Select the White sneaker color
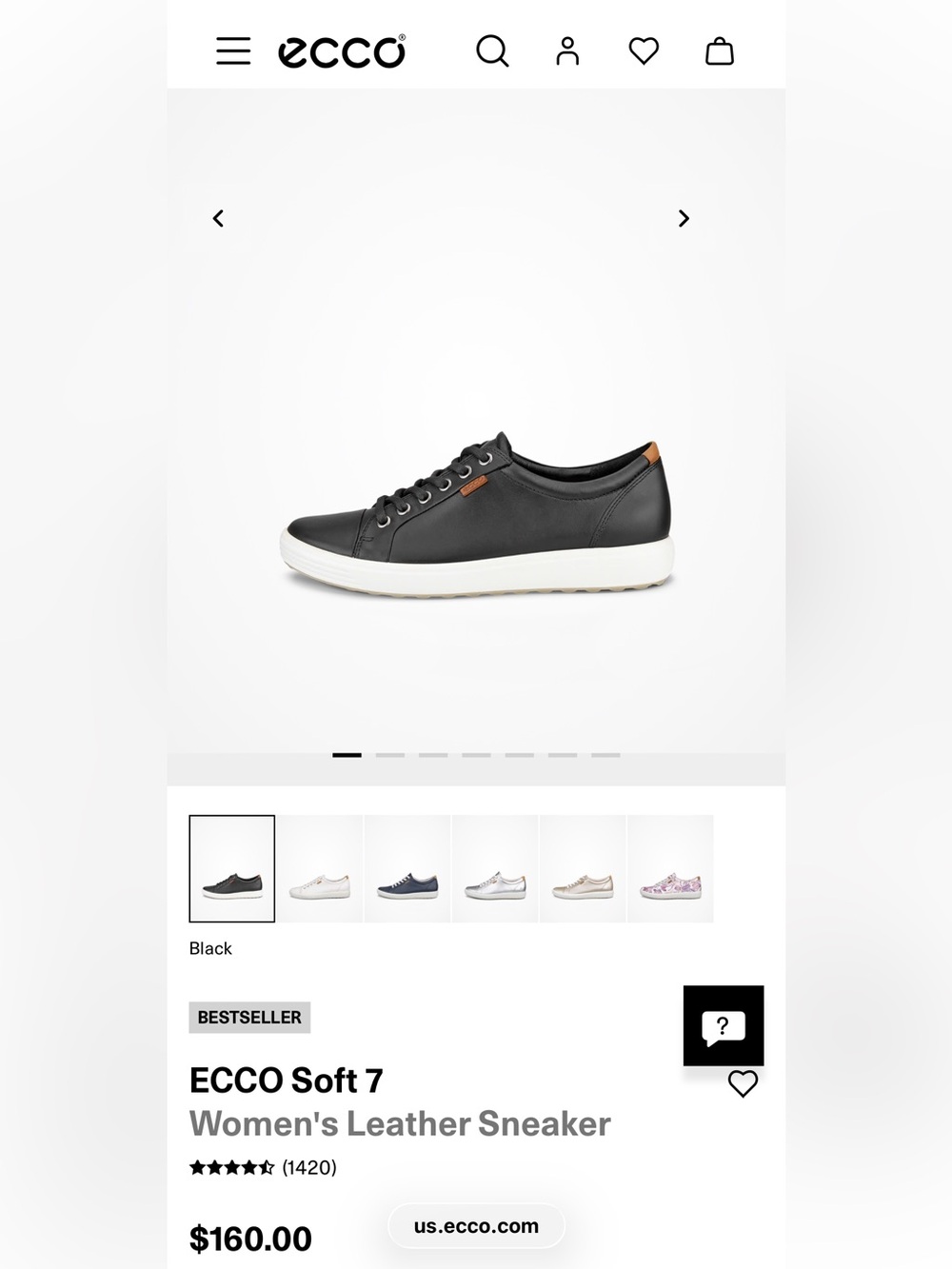This screenshot has width=952, height=1269. coord(320,868)
